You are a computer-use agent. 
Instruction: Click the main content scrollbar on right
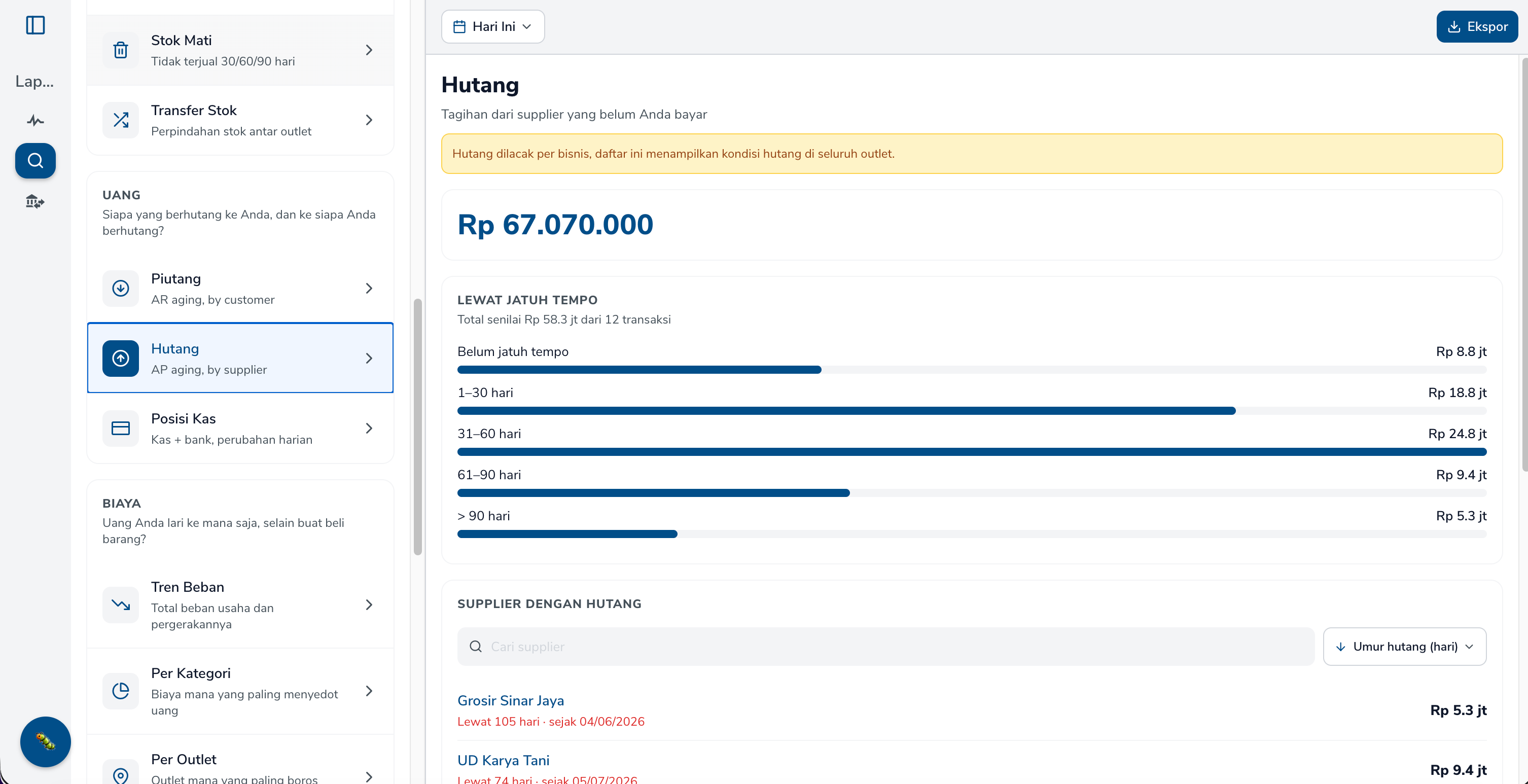click(x=1524, y=264)
